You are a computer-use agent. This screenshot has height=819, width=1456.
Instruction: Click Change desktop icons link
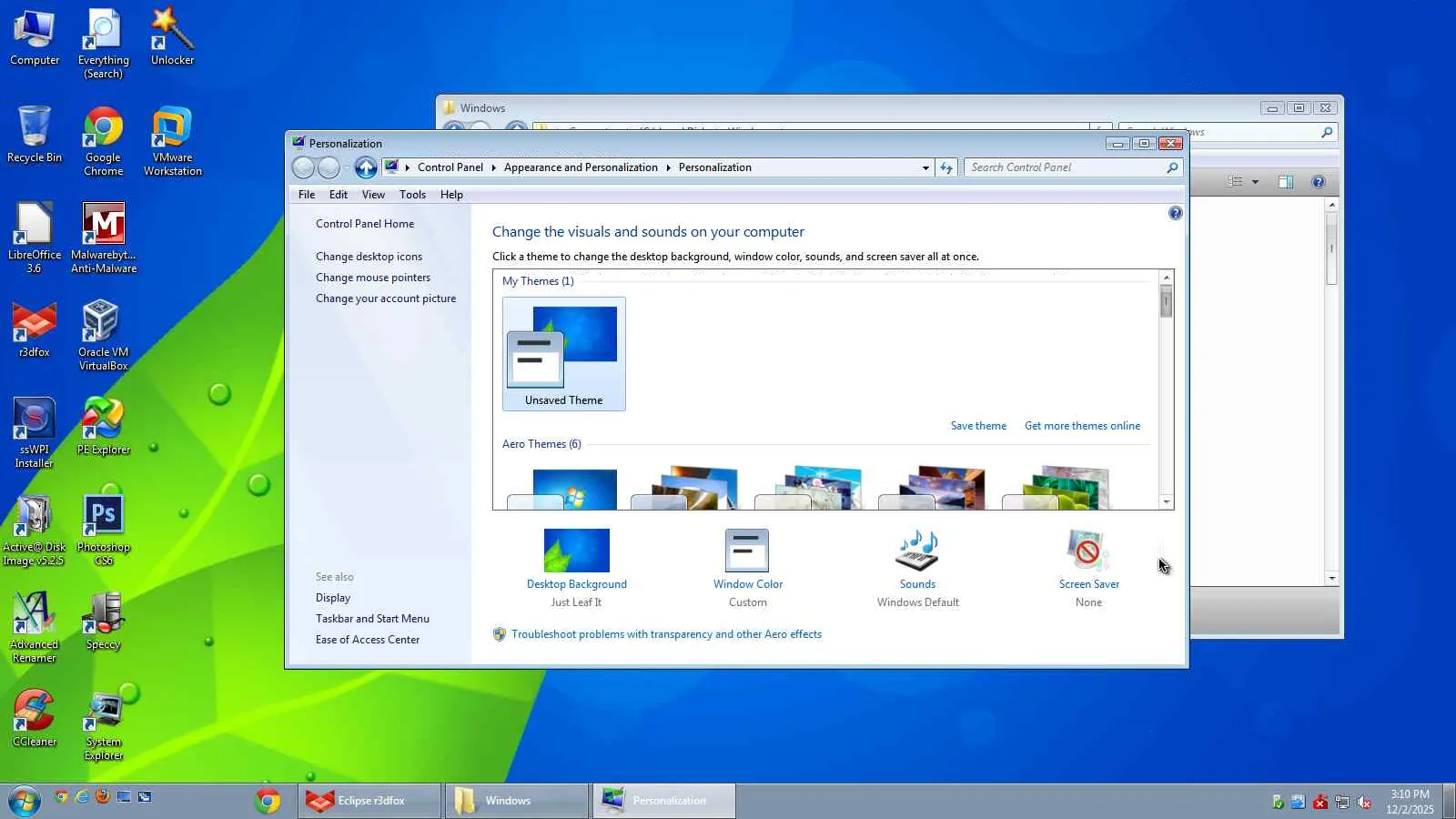click(369, 257)
